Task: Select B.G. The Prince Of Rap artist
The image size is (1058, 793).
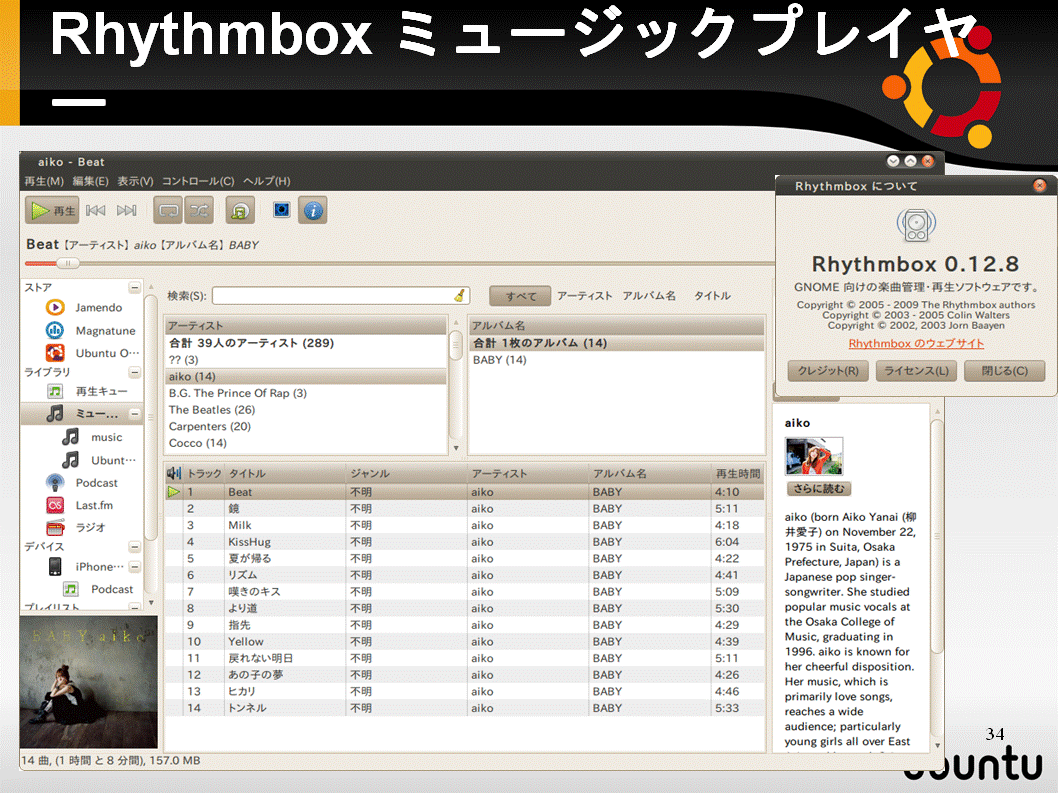Action: point(306,393)
